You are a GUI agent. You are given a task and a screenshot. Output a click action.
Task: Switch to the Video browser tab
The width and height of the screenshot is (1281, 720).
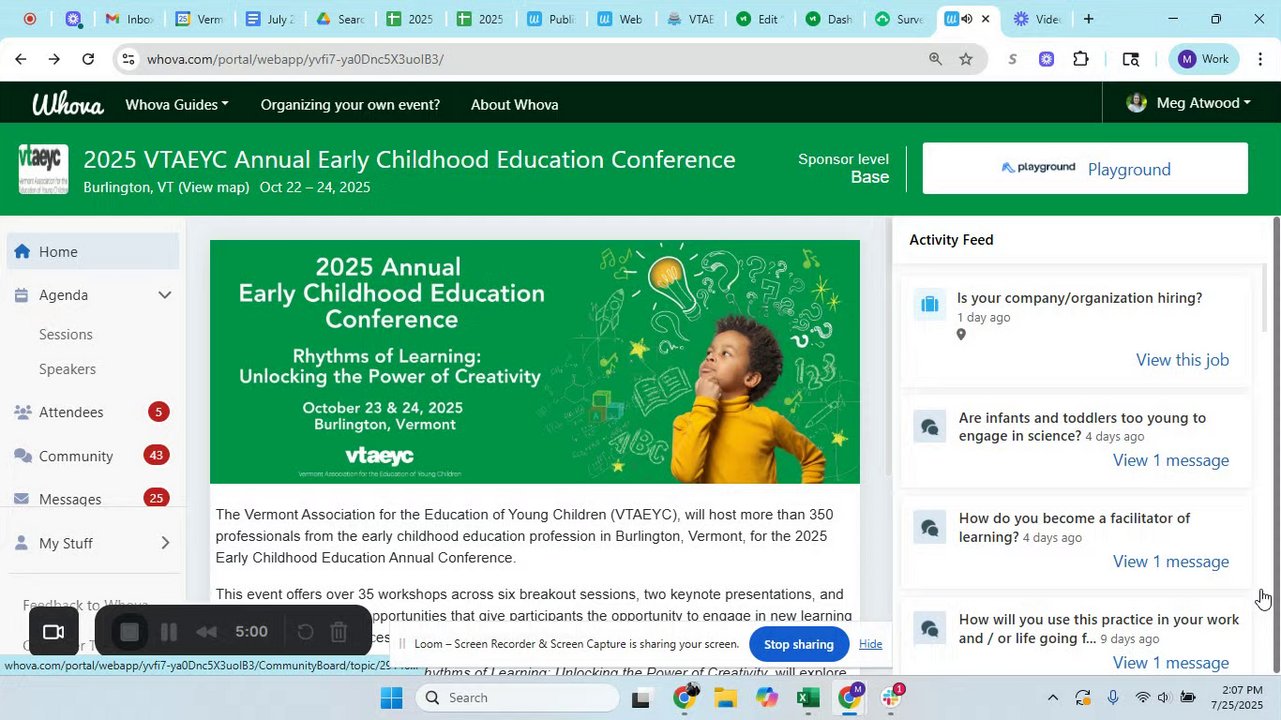1037,19
